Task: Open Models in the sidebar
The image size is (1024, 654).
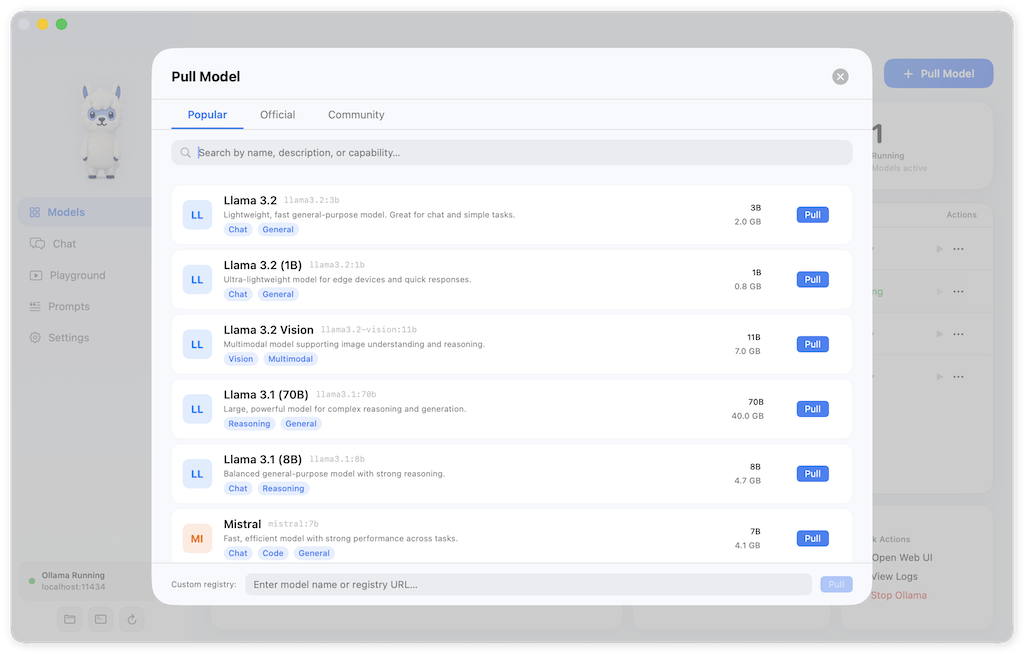Action: (x=85, y=212)
